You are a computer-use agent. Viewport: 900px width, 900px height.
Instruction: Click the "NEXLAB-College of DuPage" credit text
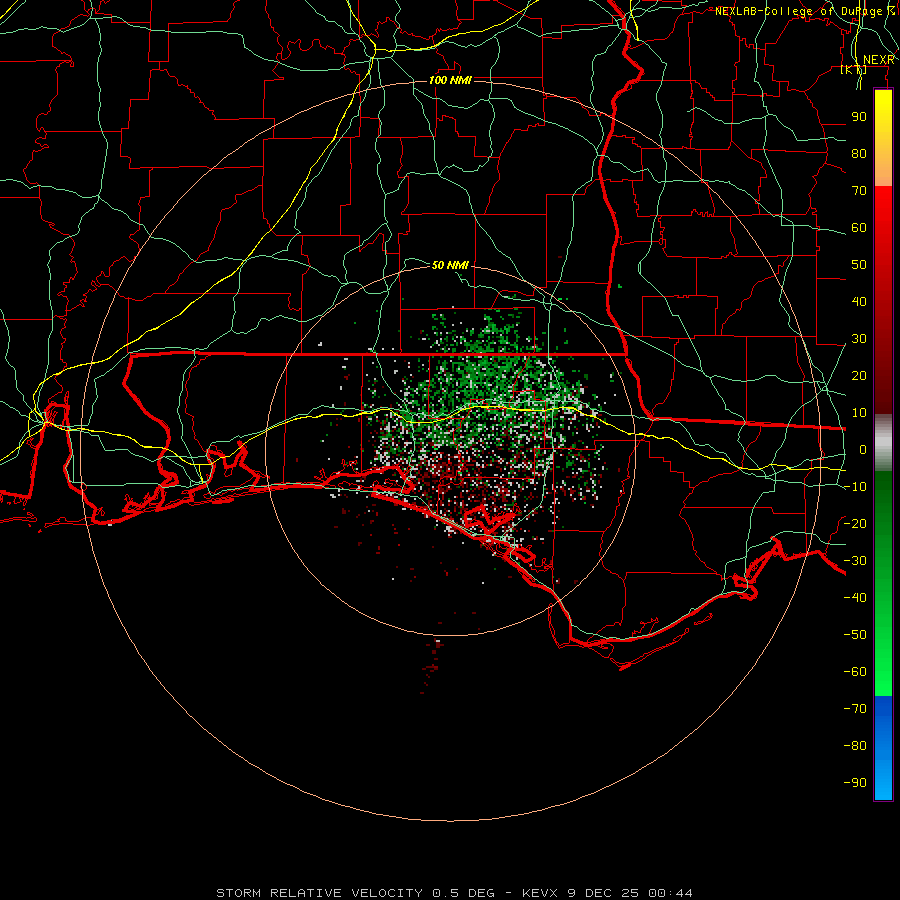pyautogui.click(x=798, y=11)
